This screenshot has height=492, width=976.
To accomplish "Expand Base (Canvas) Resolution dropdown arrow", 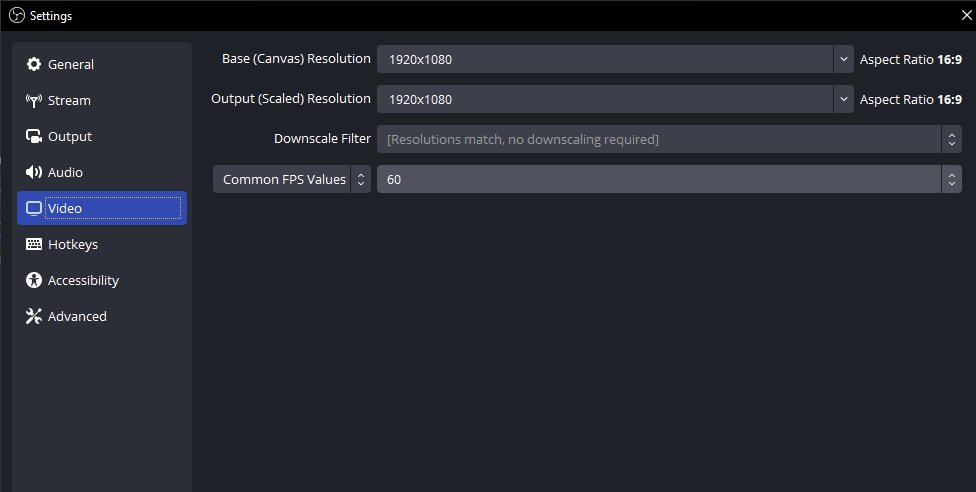I will (x=843, y=59).
